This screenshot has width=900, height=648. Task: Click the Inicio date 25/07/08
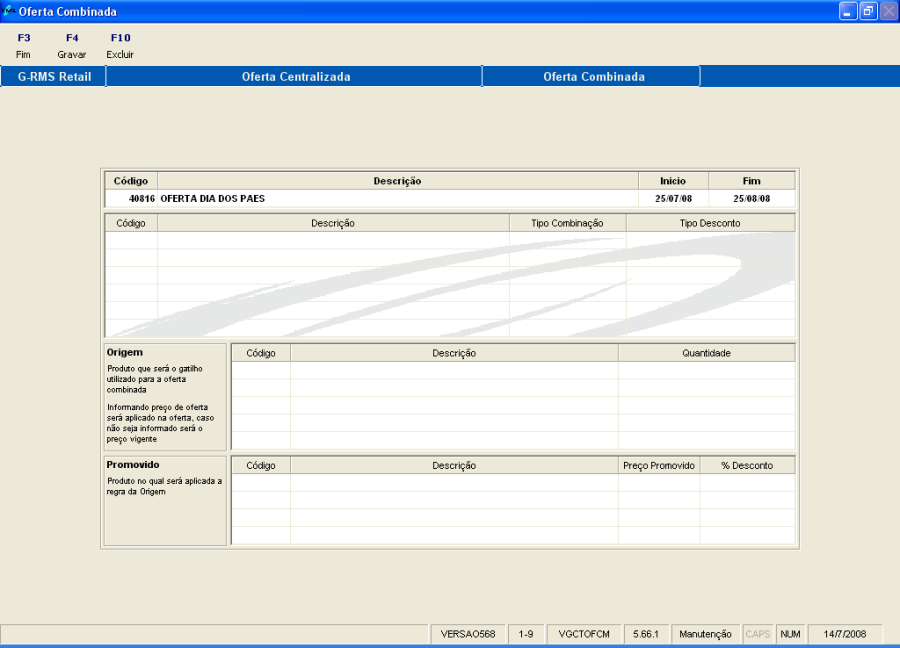pyautogui.click(x=673, y=199)
